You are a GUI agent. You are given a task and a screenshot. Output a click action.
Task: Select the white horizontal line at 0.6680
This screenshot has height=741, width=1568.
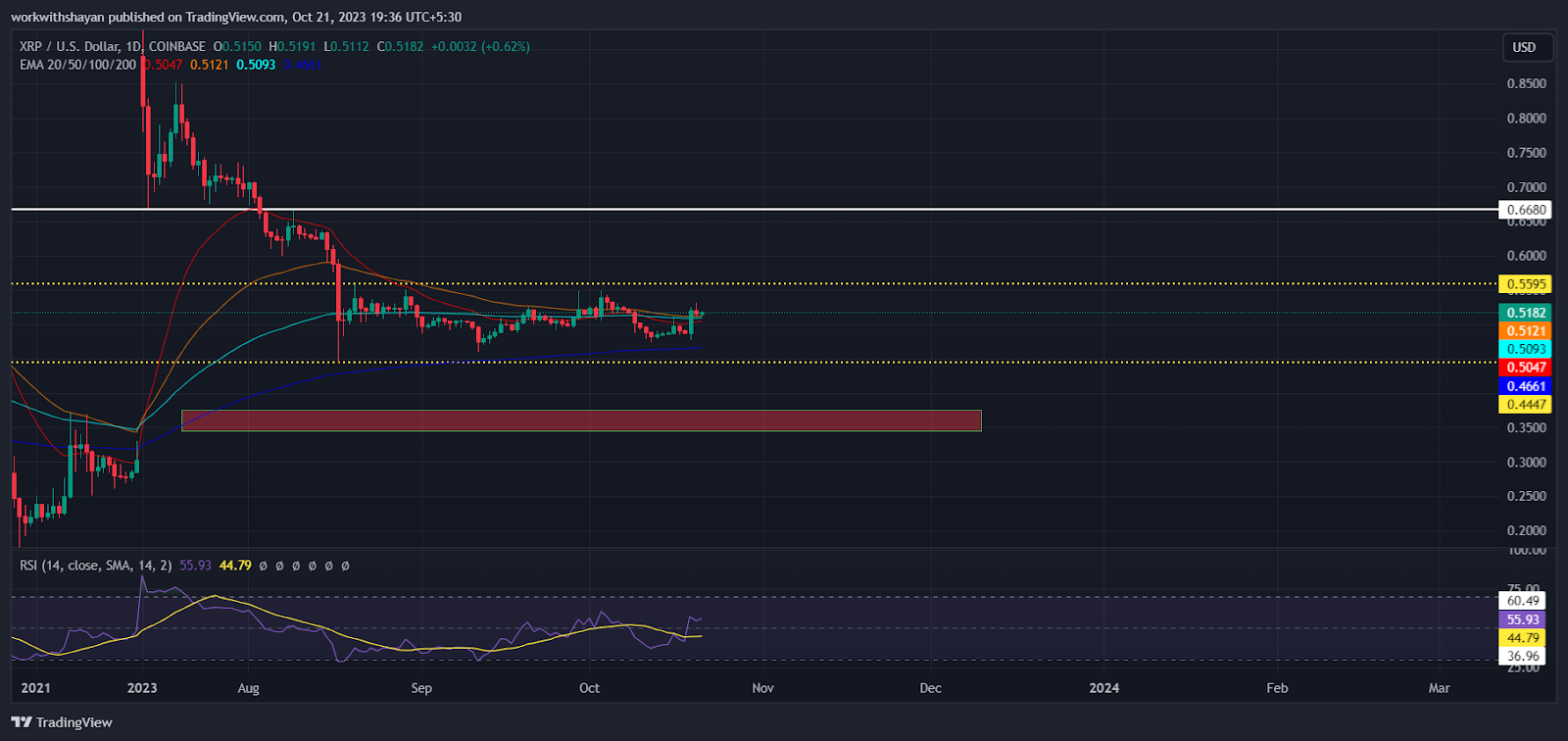(x=882, y=210)
